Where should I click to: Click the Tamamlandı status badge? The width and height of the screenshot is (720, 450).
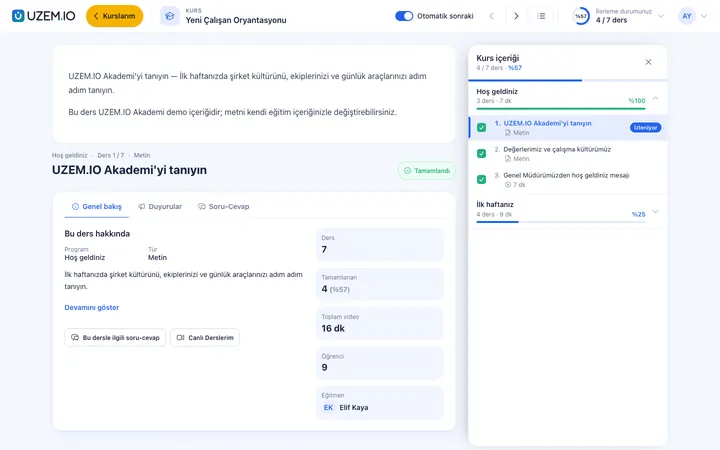[x=427, y=171]
